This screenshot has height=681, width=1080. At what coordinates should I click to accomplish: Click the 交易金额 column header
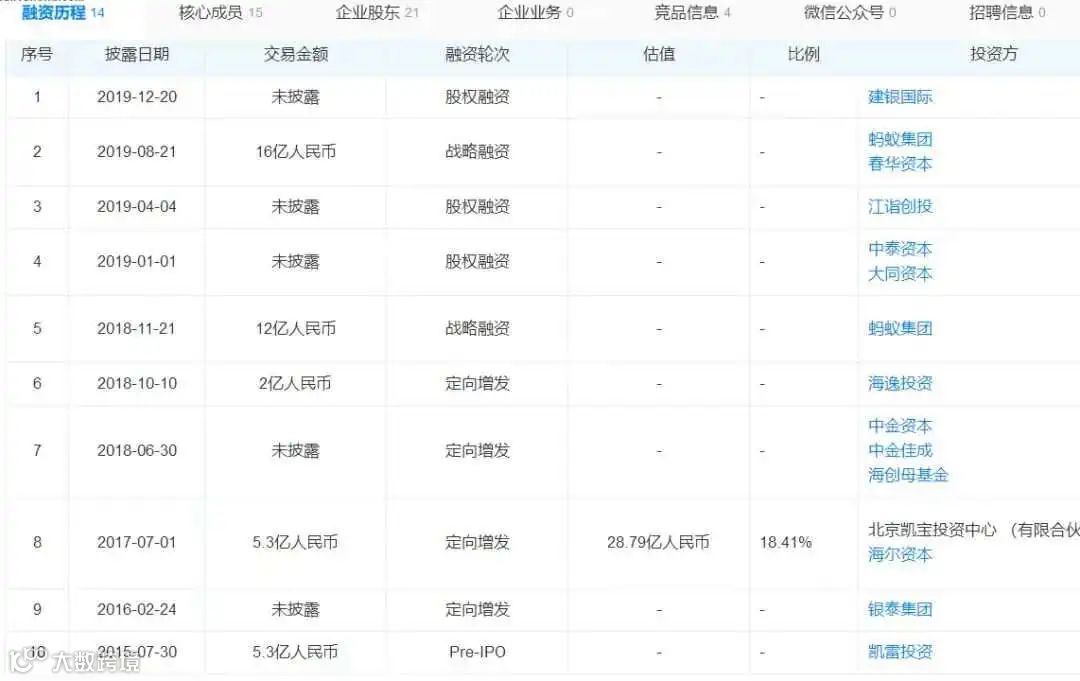(295, 54)
